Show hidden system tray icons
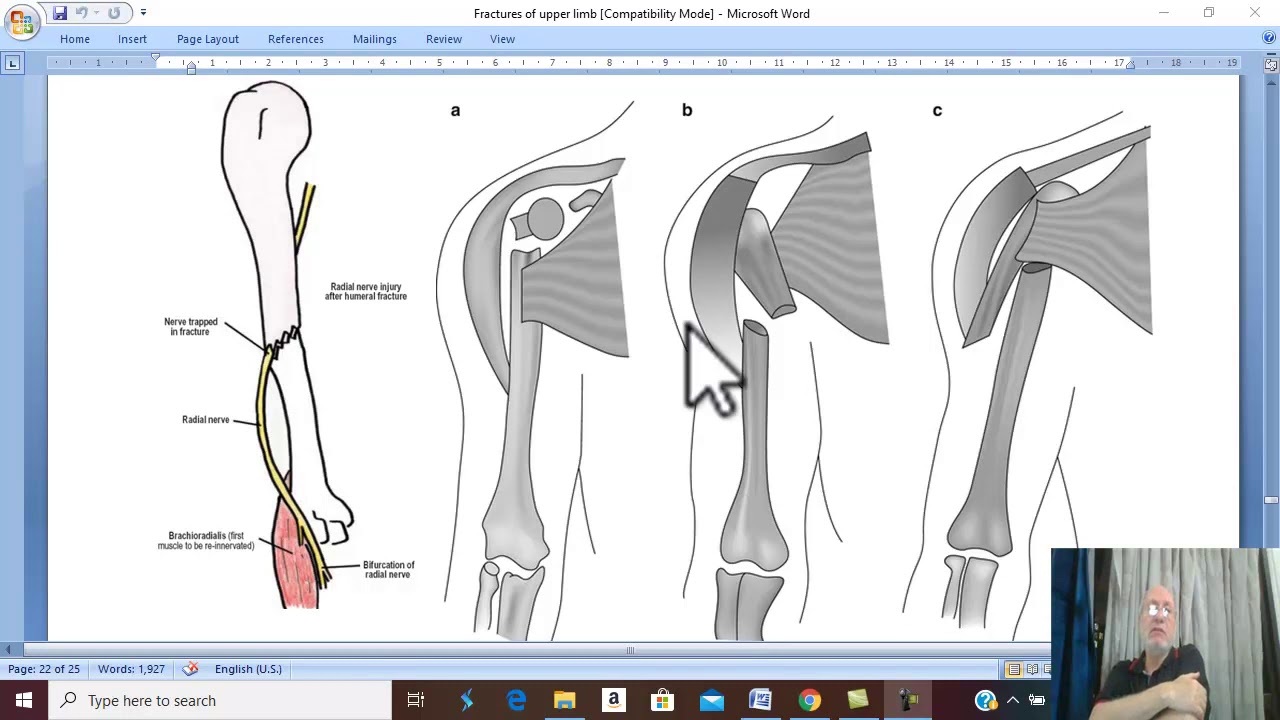This screenshot has width=1280, height=720. pyautogui.click(x=1012, y=700)
